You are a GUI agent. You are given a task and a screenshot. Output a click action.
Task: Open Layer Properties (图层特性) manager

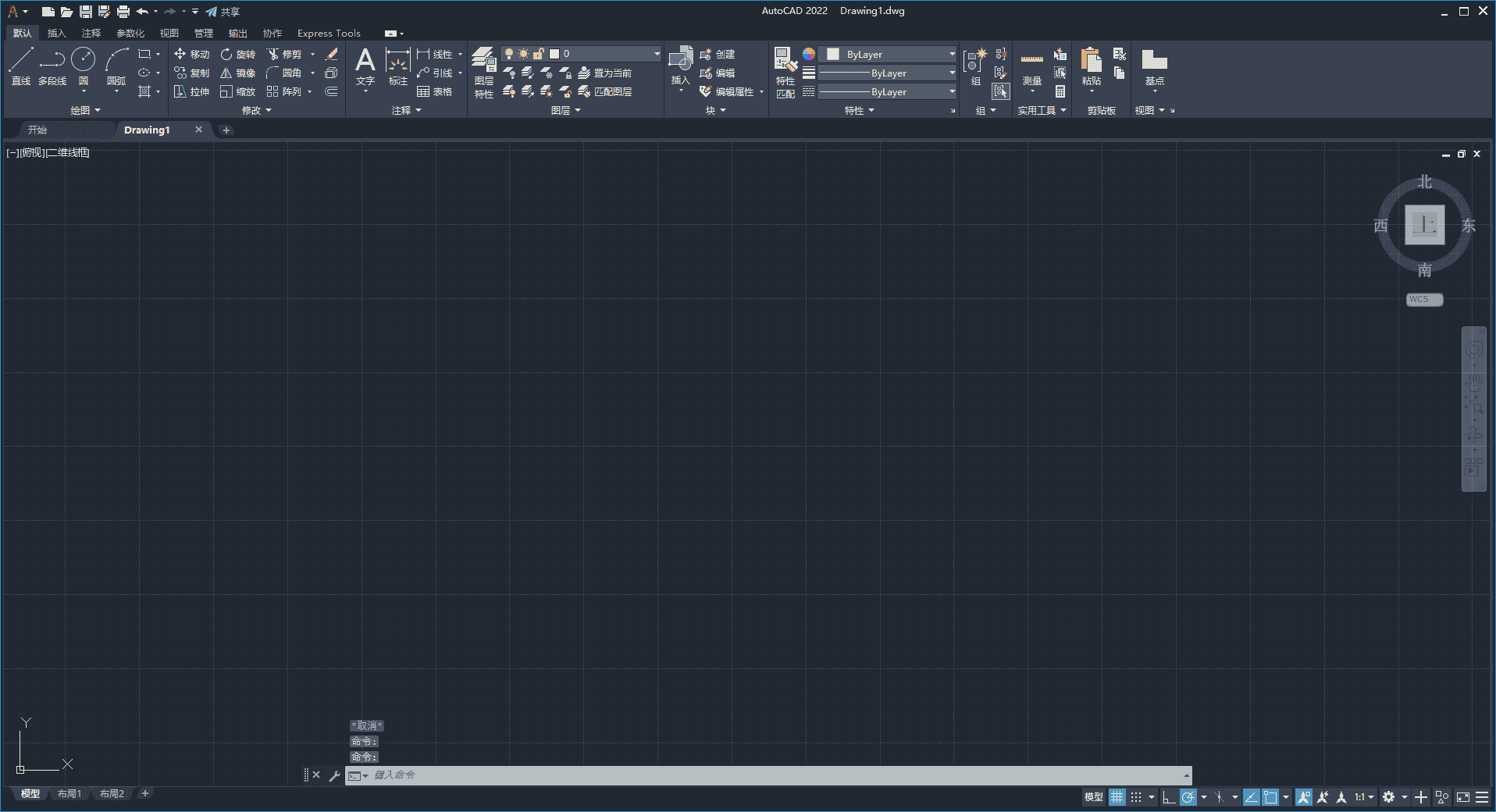(484, 74)
